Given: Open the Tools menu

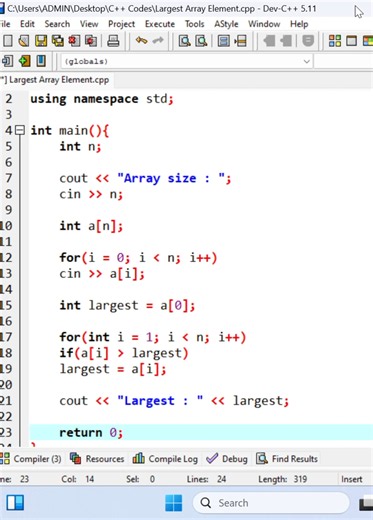Looking at the screenshot, I should [x=194, y=24].
